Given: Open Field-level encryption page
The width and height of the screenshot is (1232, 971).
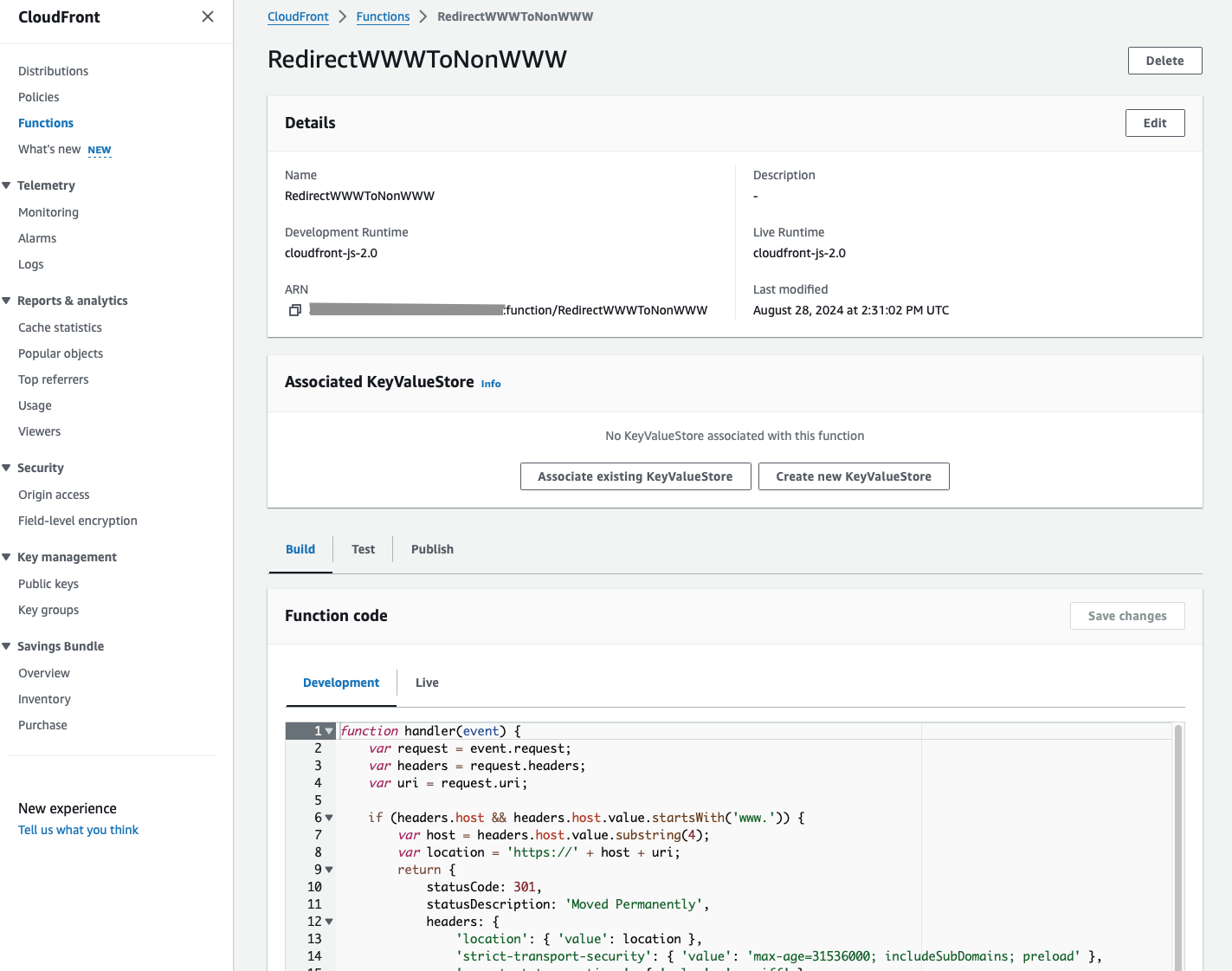Looking at the screenshot, I should point(78,521).
